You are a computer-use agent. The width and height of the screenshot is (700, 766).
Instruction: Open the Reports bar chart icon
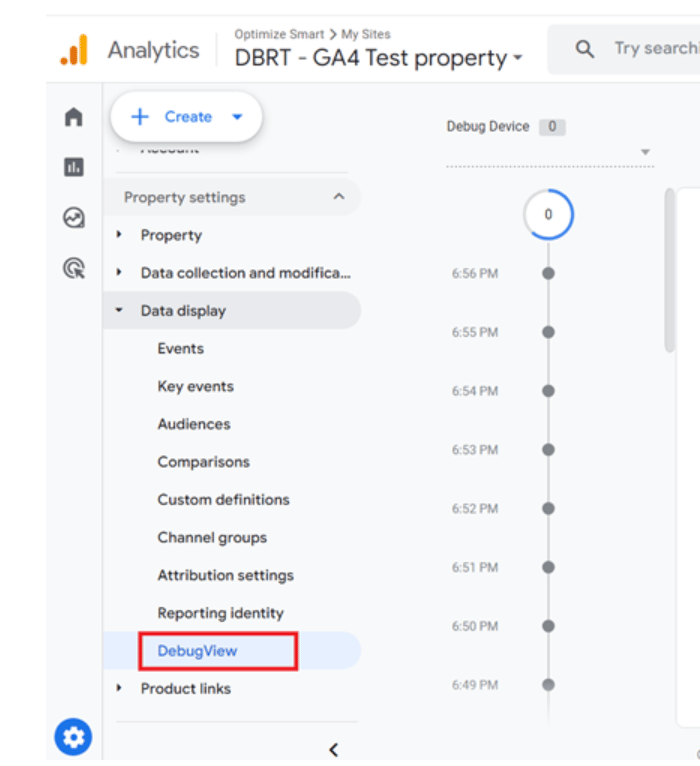pos(74,167)
